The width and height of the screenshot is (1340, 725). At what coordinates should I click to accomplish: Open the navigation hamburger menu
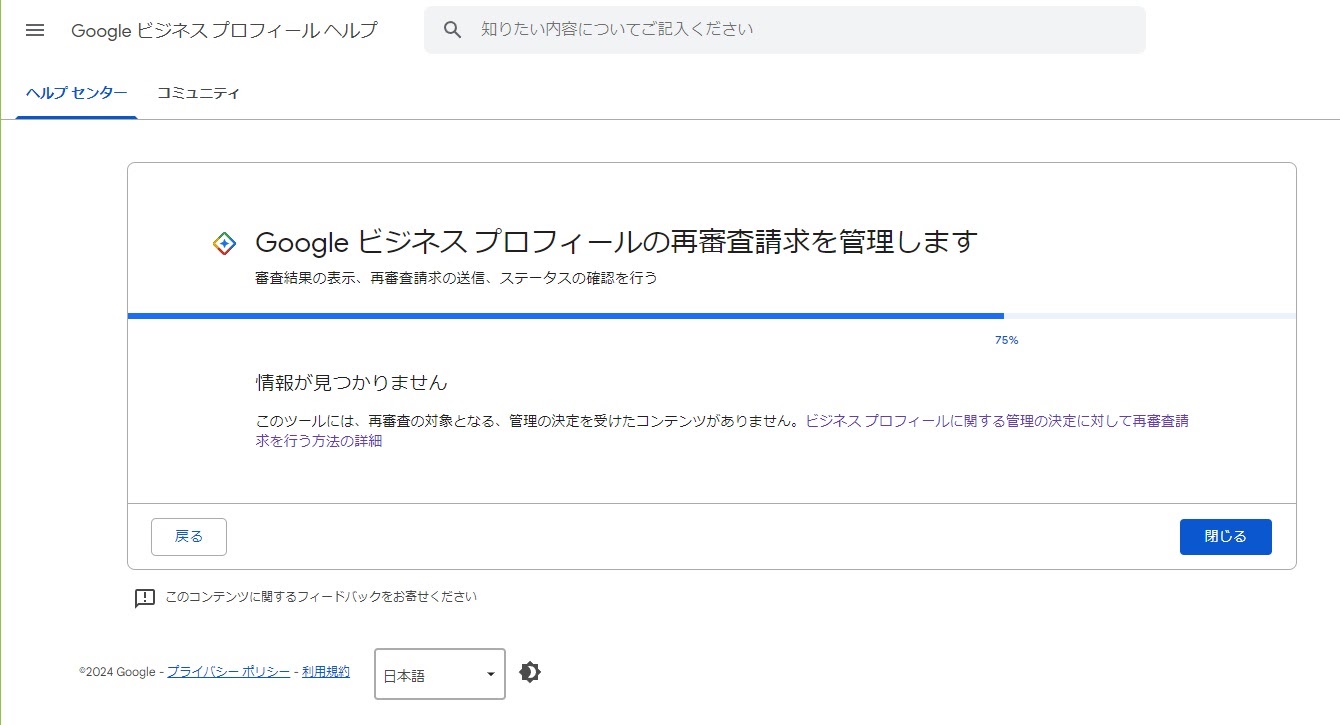tap(34, 29)
